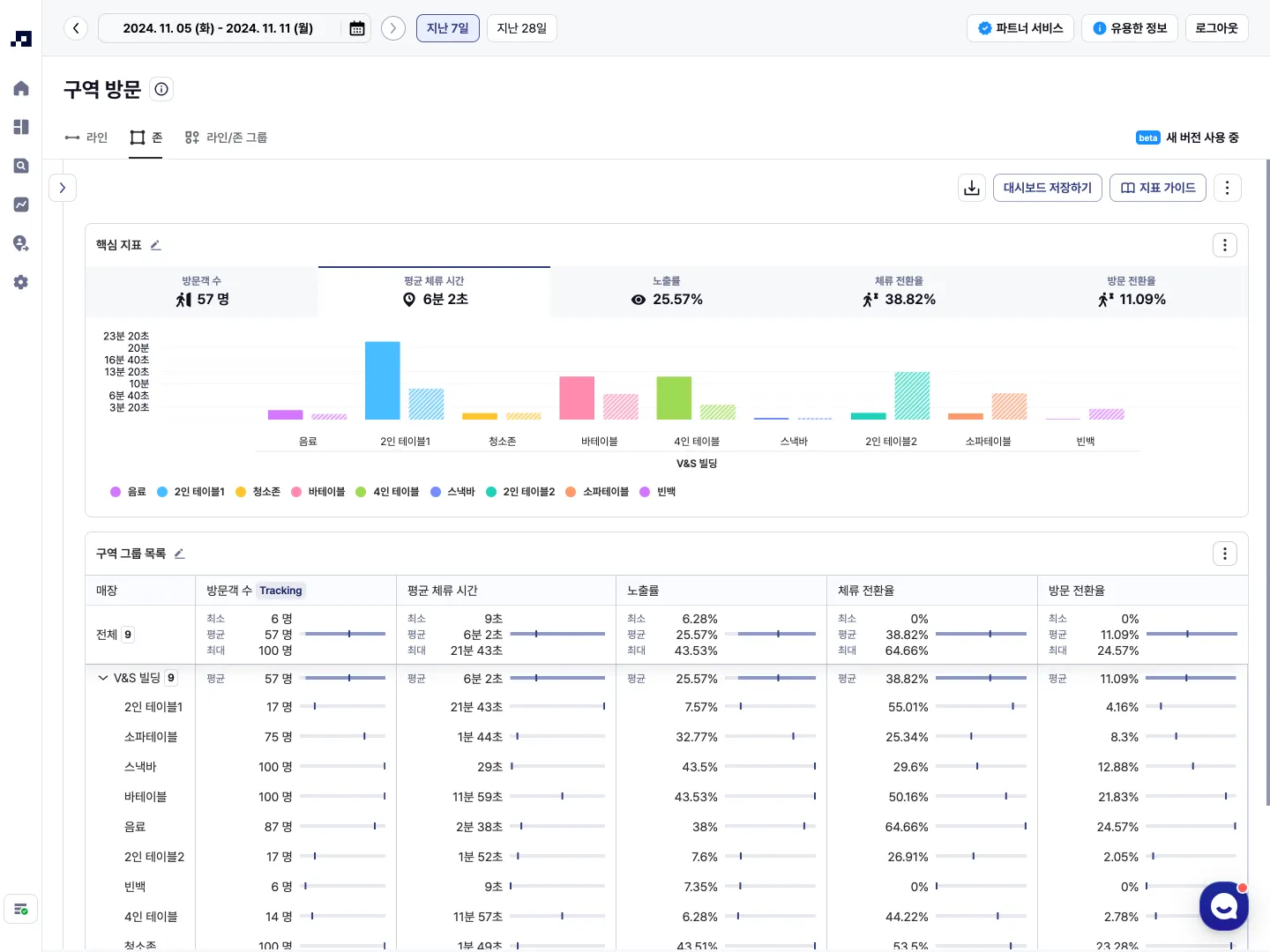Click the trend chart icon in sidebar
Screen dimensions: 1270x952
[x=21, y=205]
